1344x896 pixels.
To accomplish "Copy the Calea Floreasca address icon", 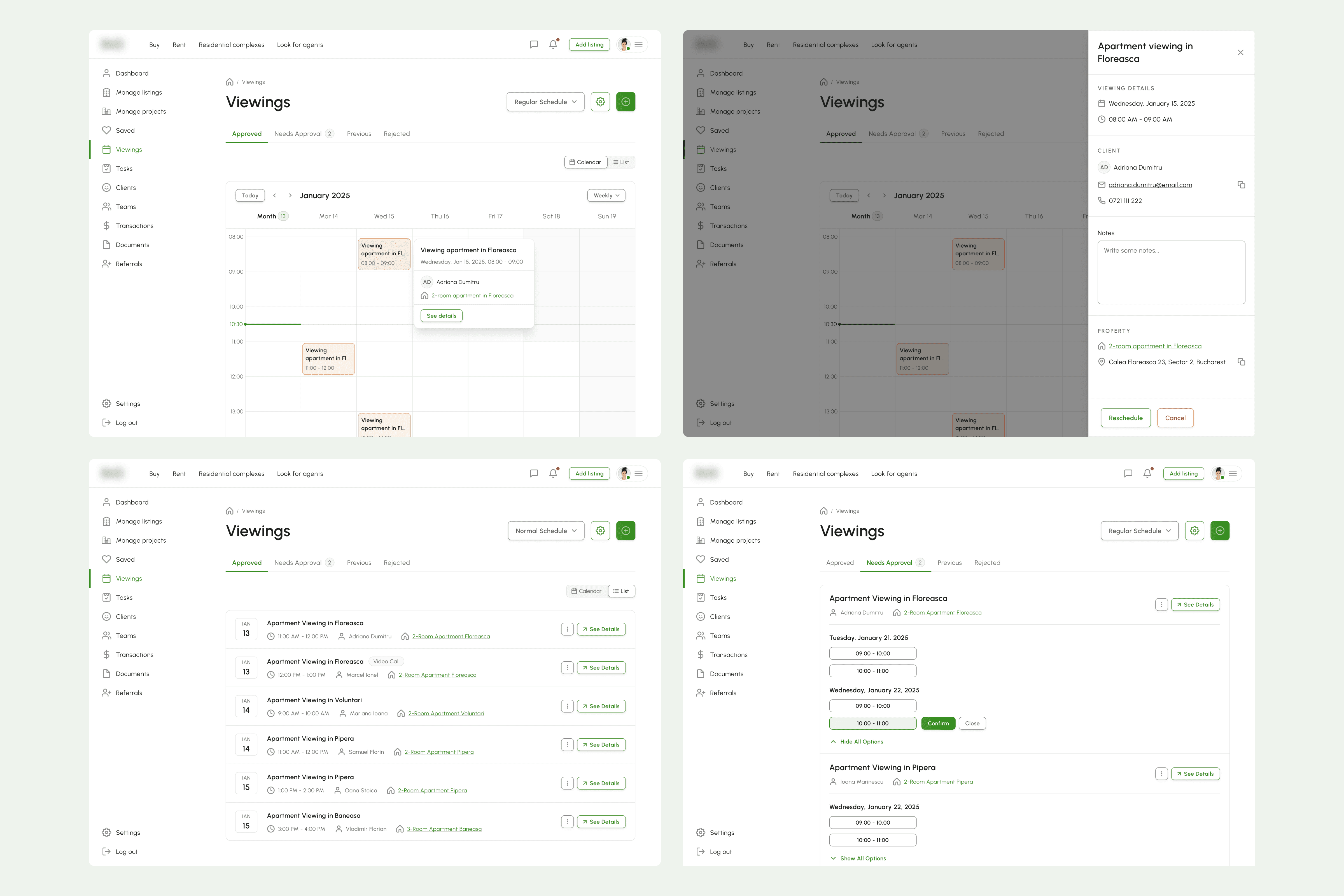I will coord(1241,362).
